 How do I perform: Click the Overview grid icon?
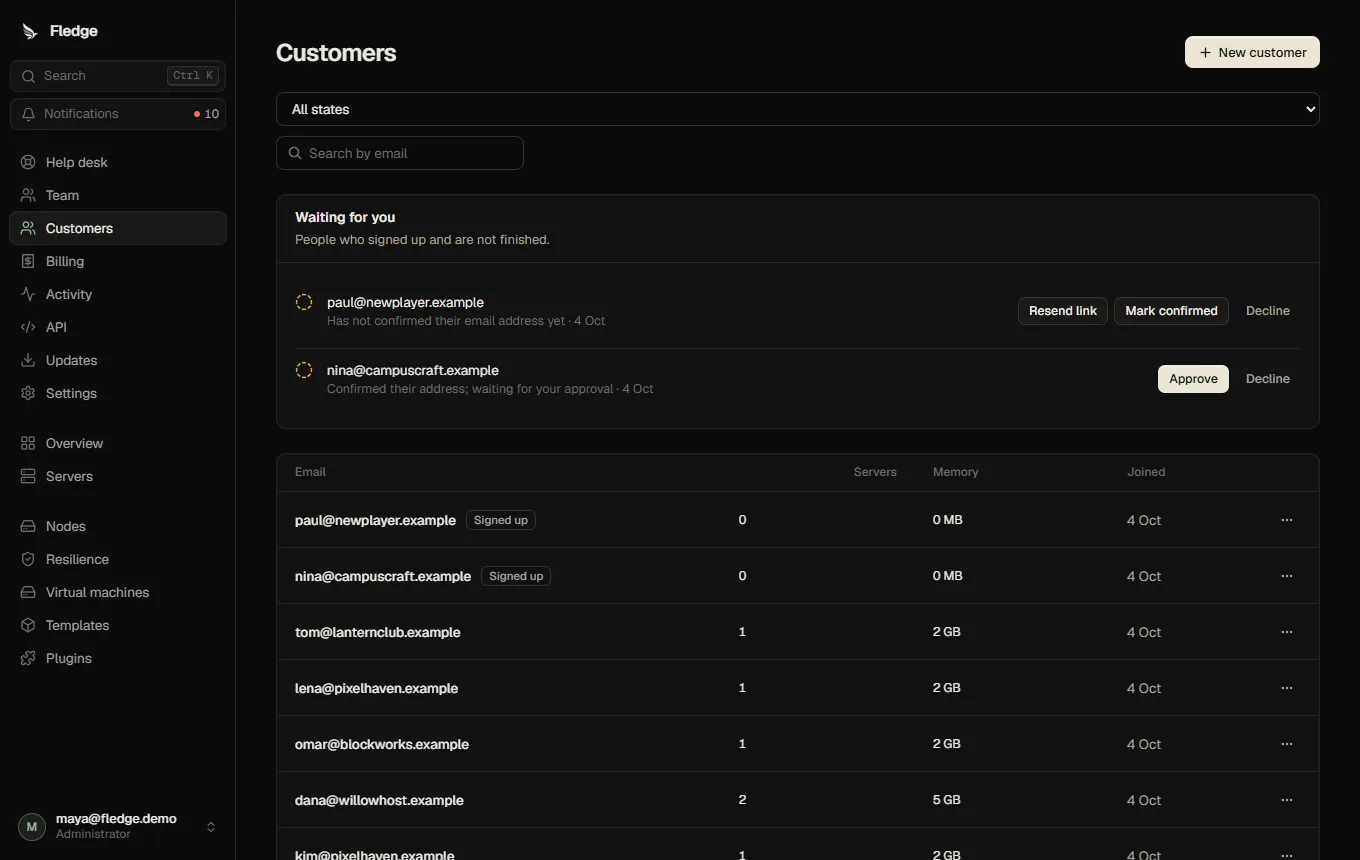pos(28,443)
